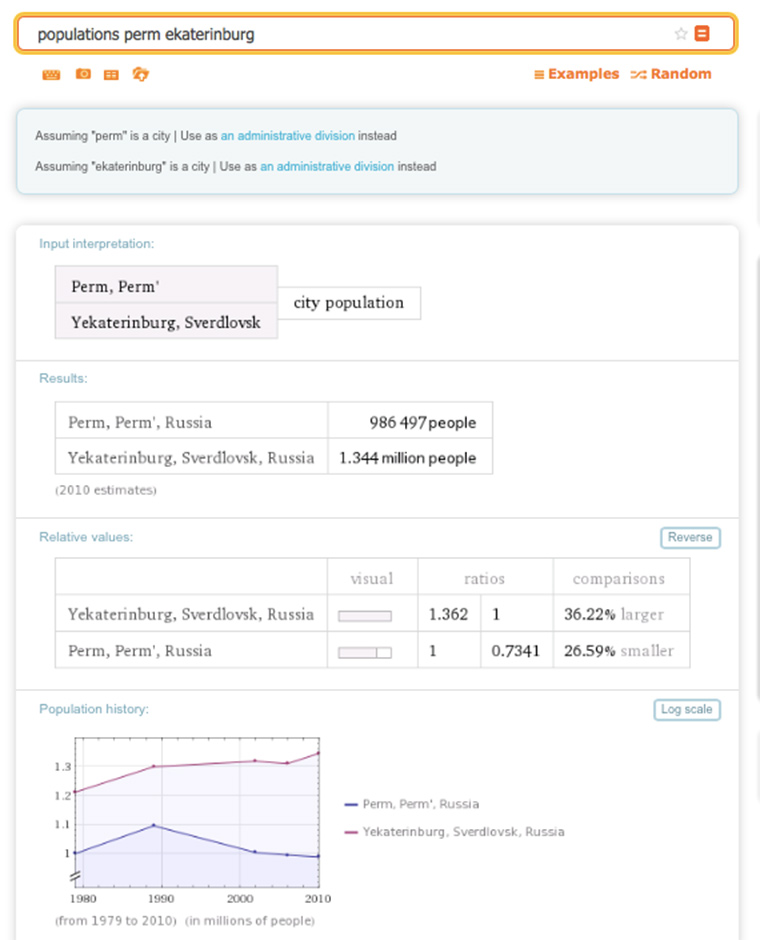This screenshot has width=760, height=940.
Task: Open the Examples link
Action: [576, 74]
